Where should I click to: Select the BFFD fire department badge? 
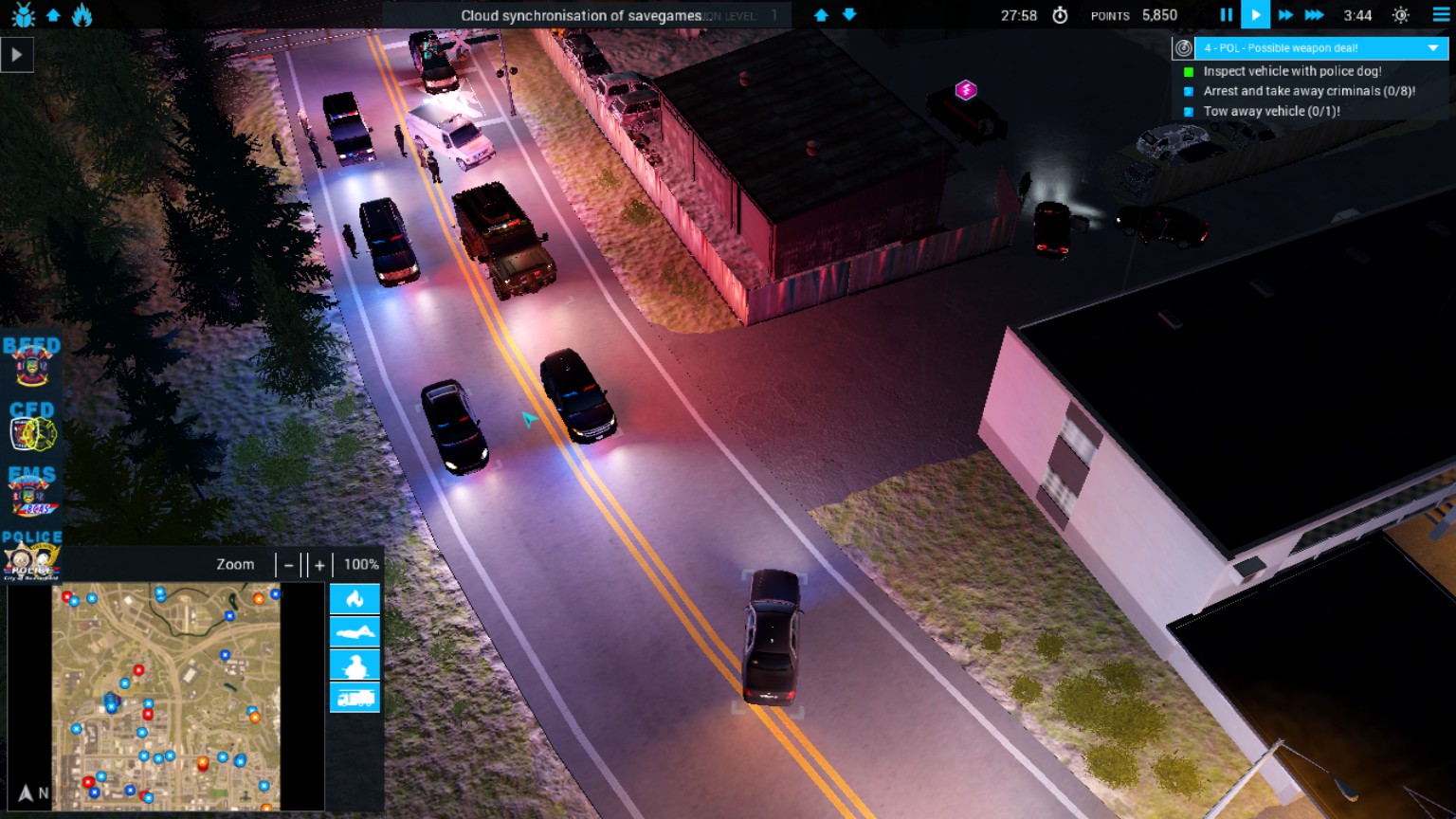click(x=31, y=362)
